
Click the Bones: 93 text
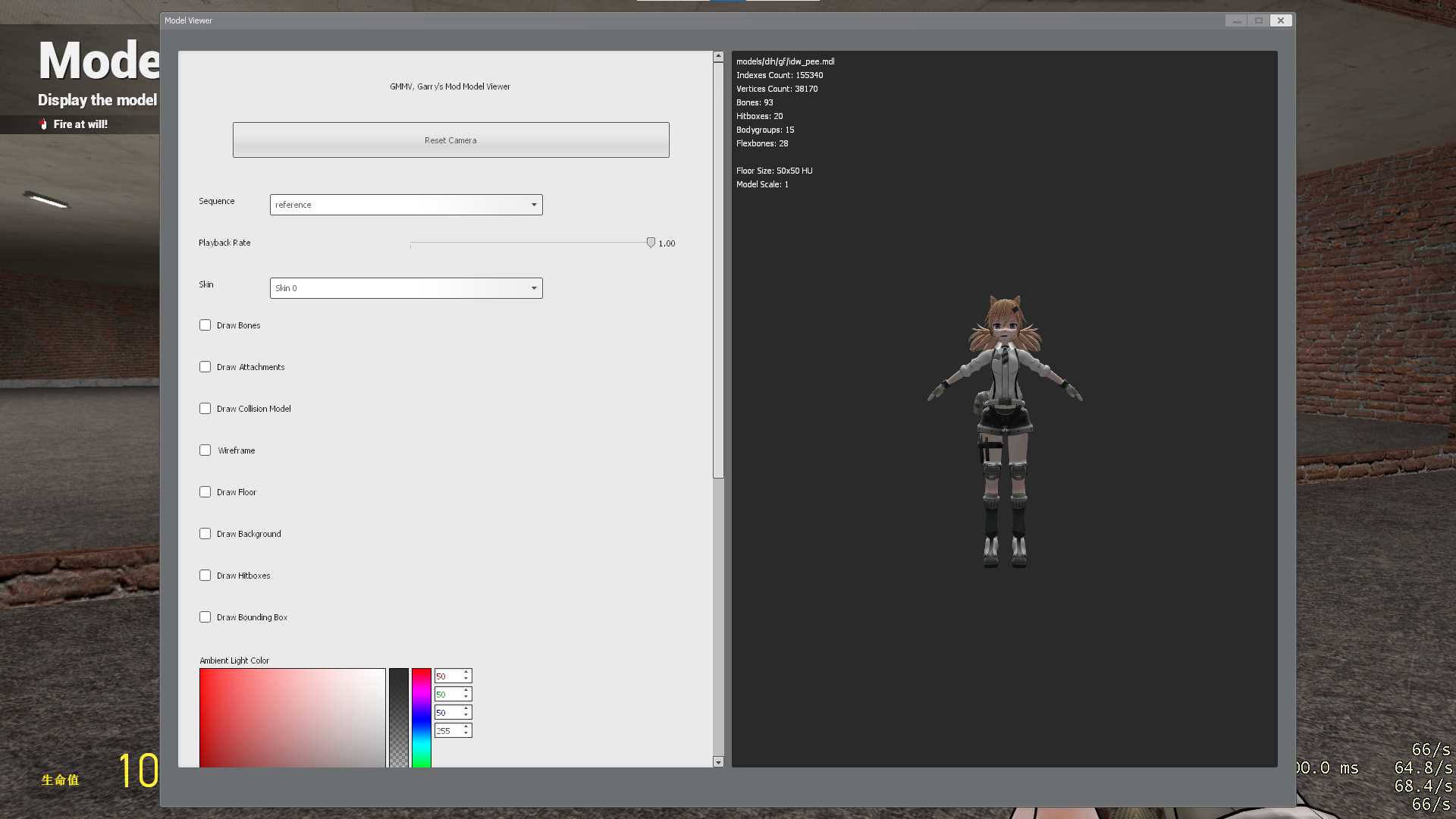pos(755,102)
